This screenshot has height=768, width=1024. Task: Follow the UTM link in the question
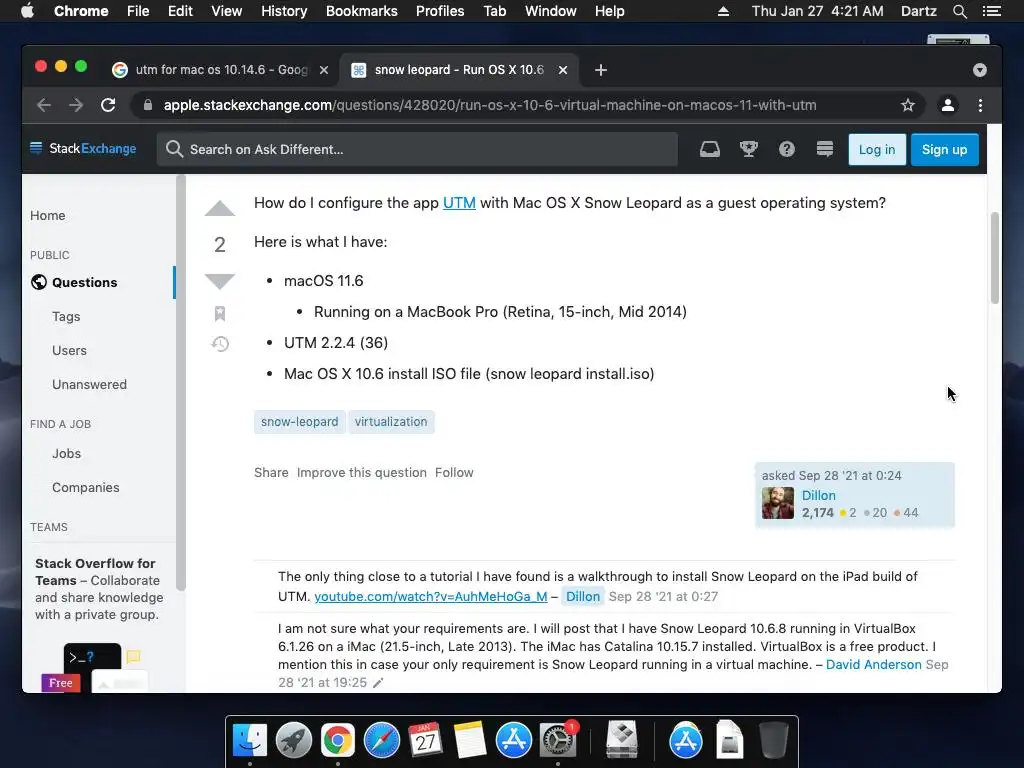pyautogui.click(x=459, y=203)
